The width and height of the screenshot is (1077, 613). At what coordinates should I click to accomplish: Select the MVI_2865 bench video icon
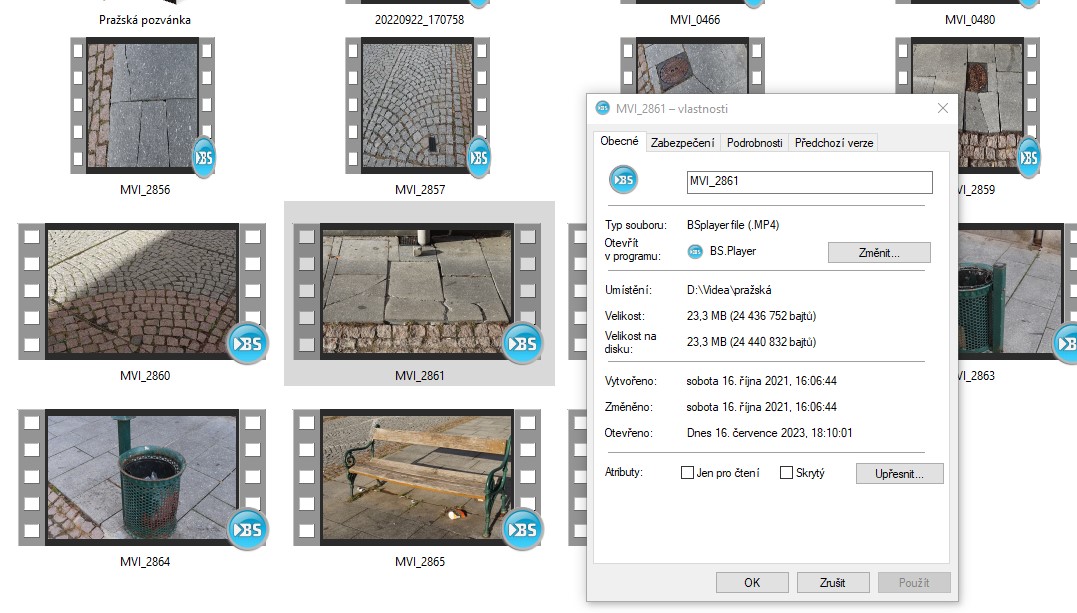pos(417,477)
